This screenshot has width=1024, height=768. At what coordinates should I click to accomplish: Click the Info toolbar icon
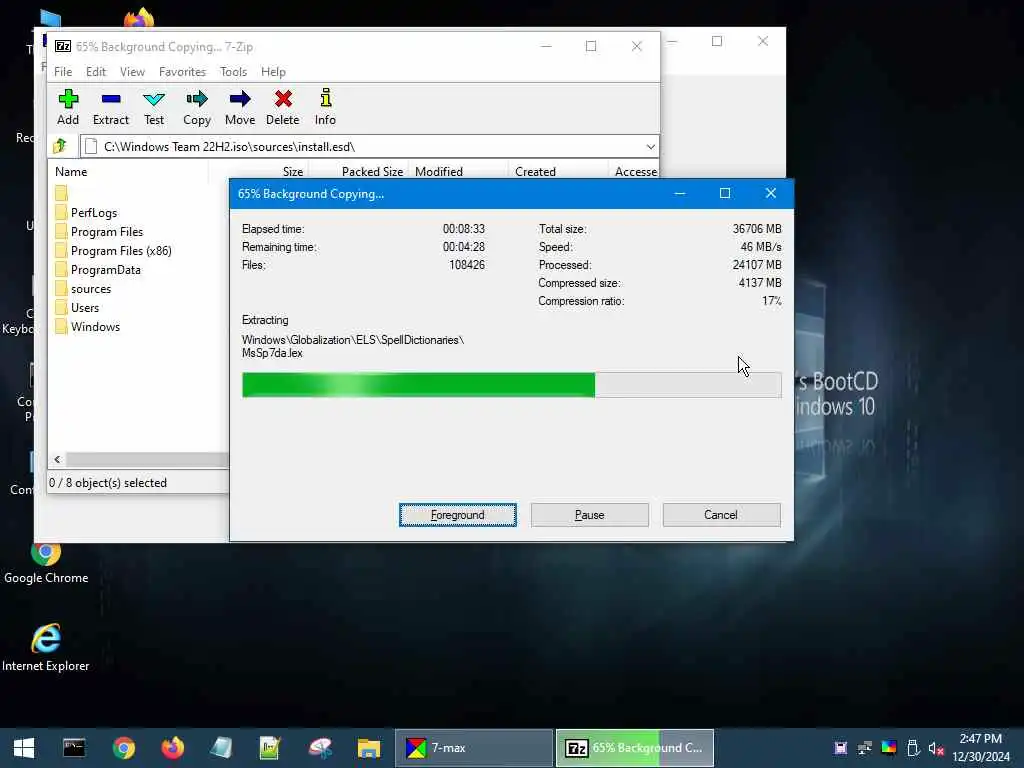[325, 107]
